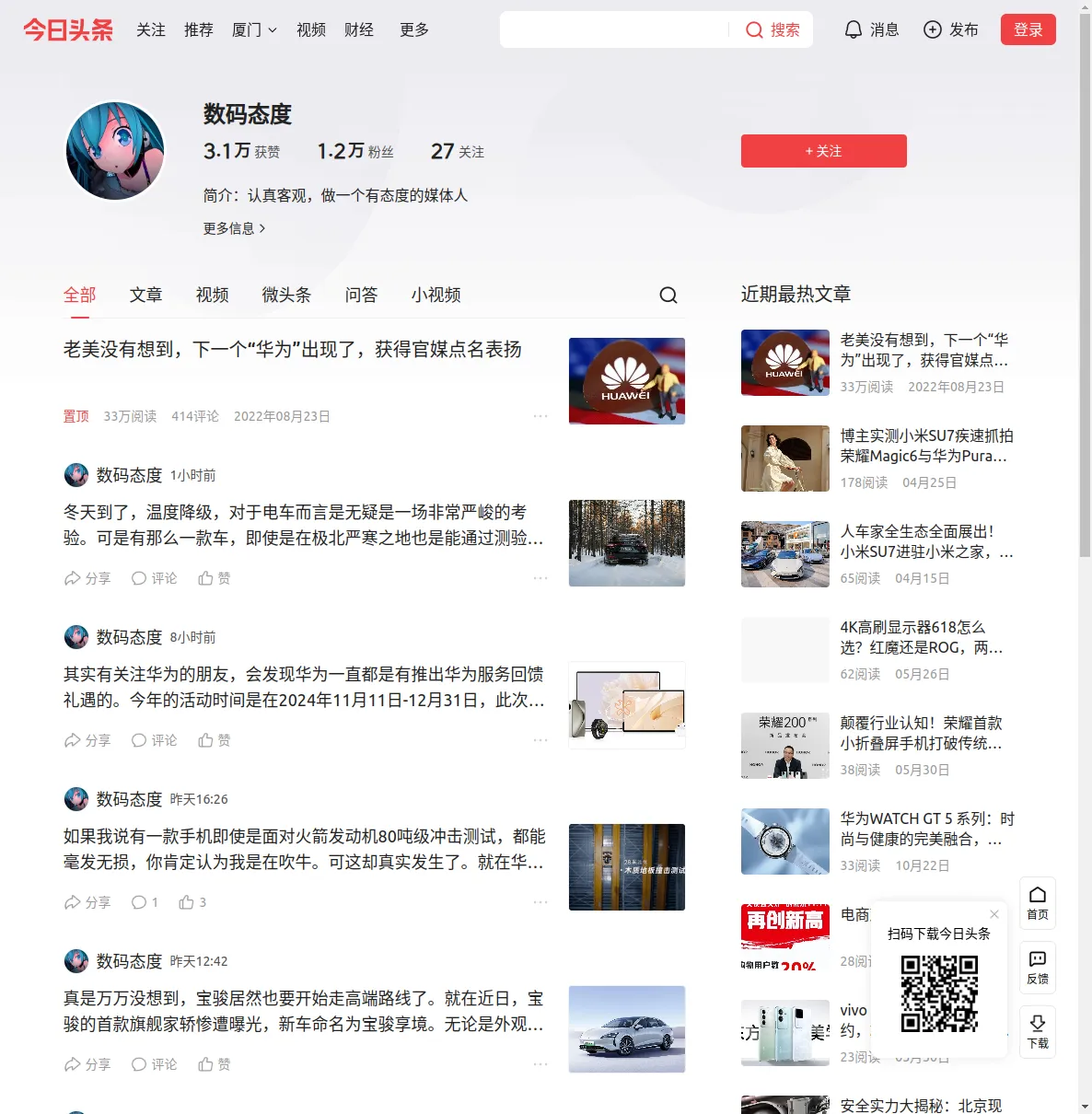This screenshot has height=1114, width=1092.
Task: Click the 今日头条 logo
Action: (x=68, y=29)
